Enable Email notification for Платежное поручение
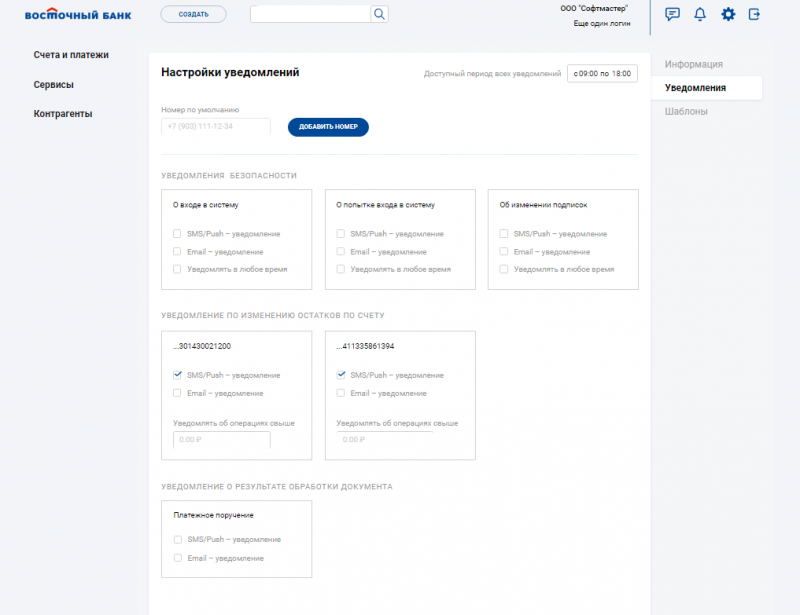This screenshot has width=800, height=615. (177, 558)
